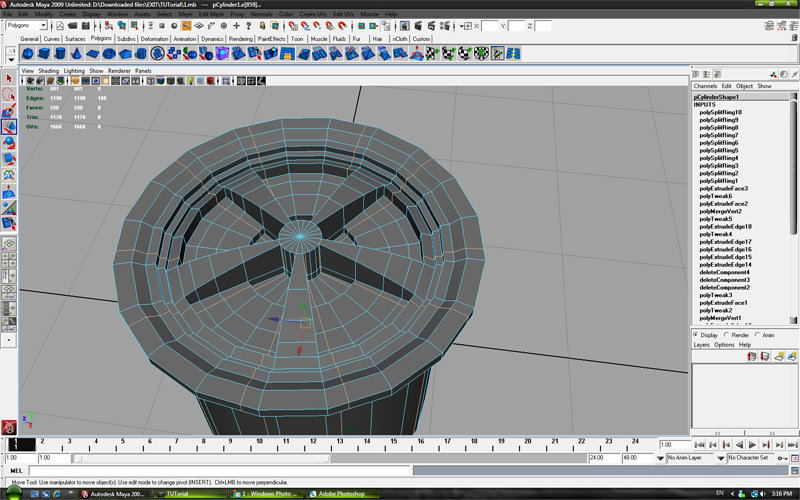Click the auto keyframe key icon
The image size is (800, 500).
[780, 458]
